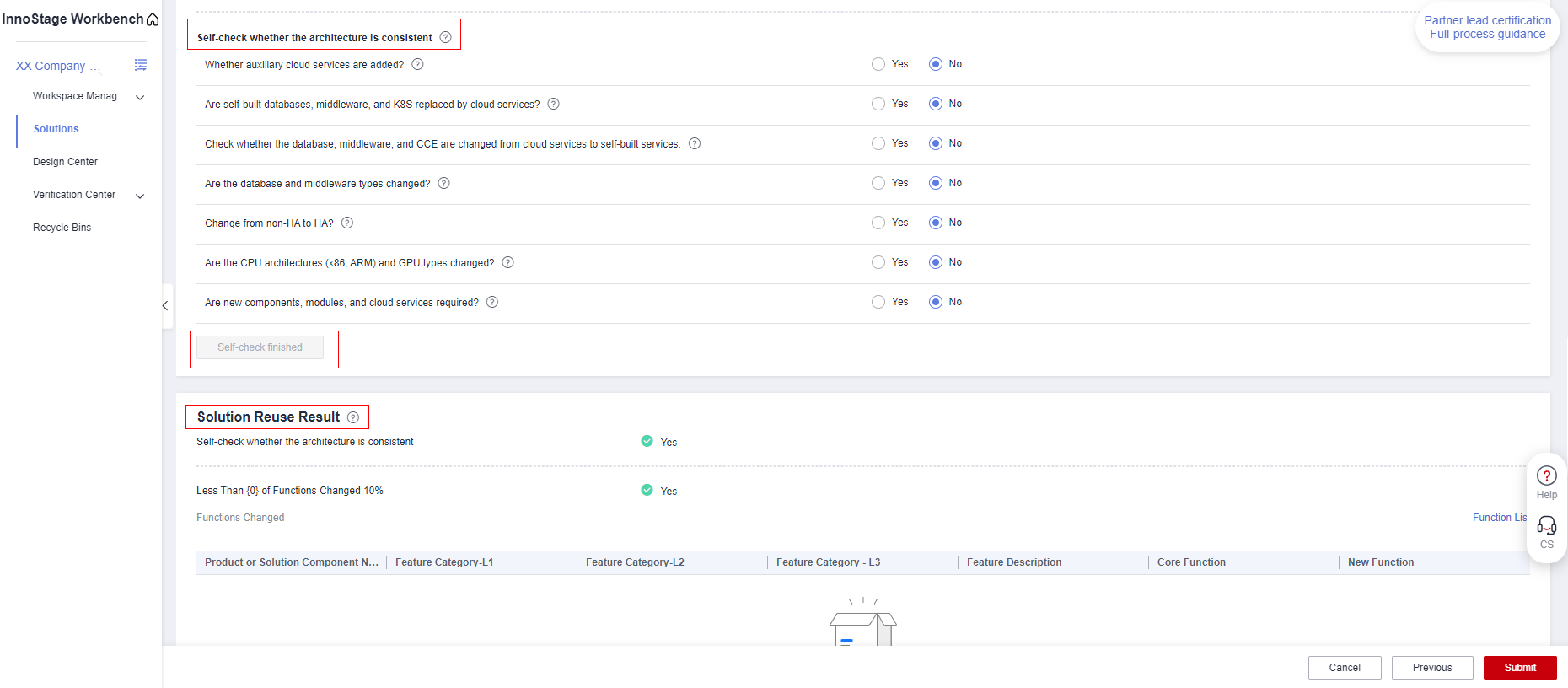This screenshot has width=1568, height=688.
Task: Open Verification Center in sidebar
Action: [74, 195]
